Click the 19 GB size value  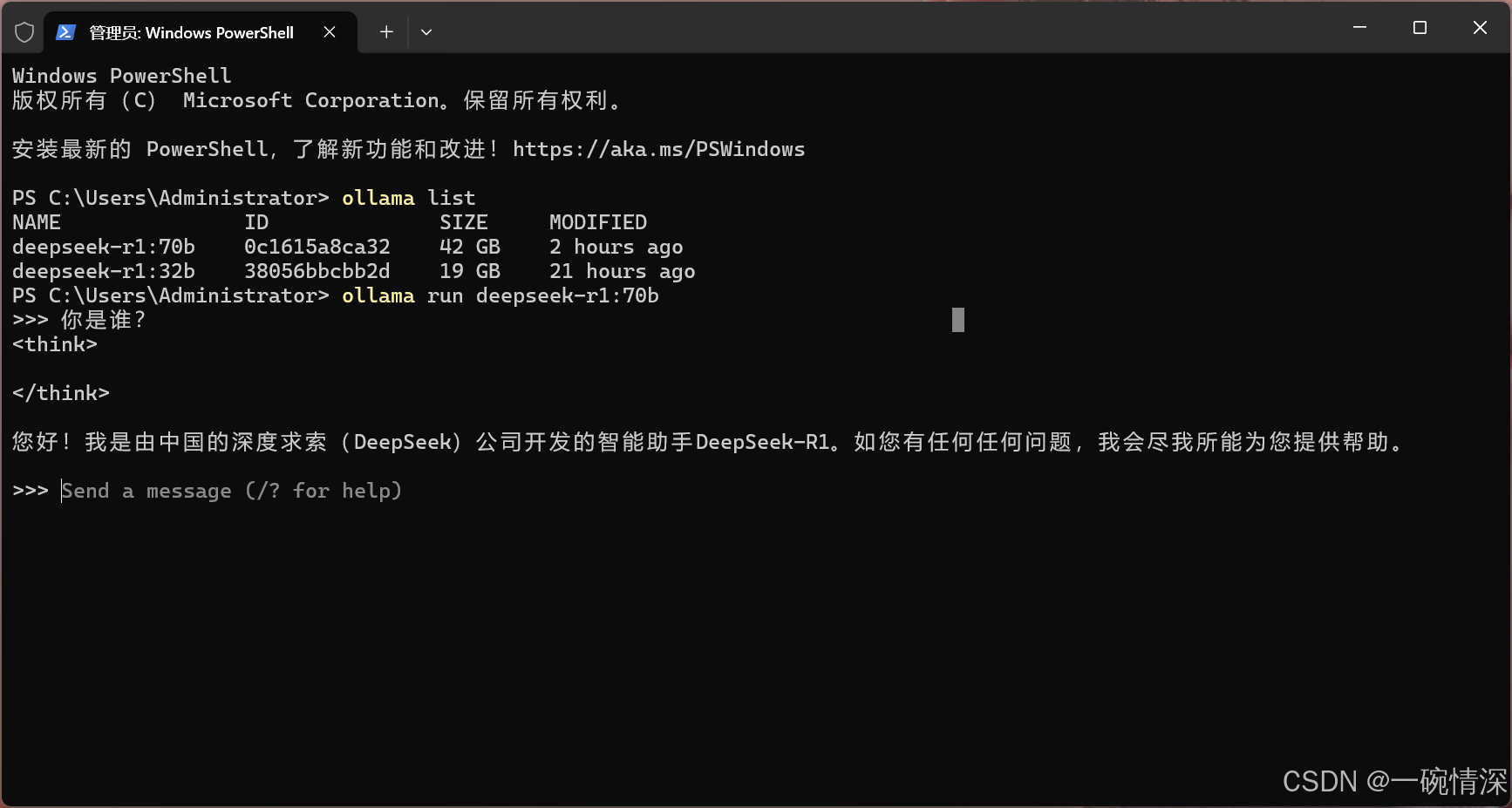(470, 271)
